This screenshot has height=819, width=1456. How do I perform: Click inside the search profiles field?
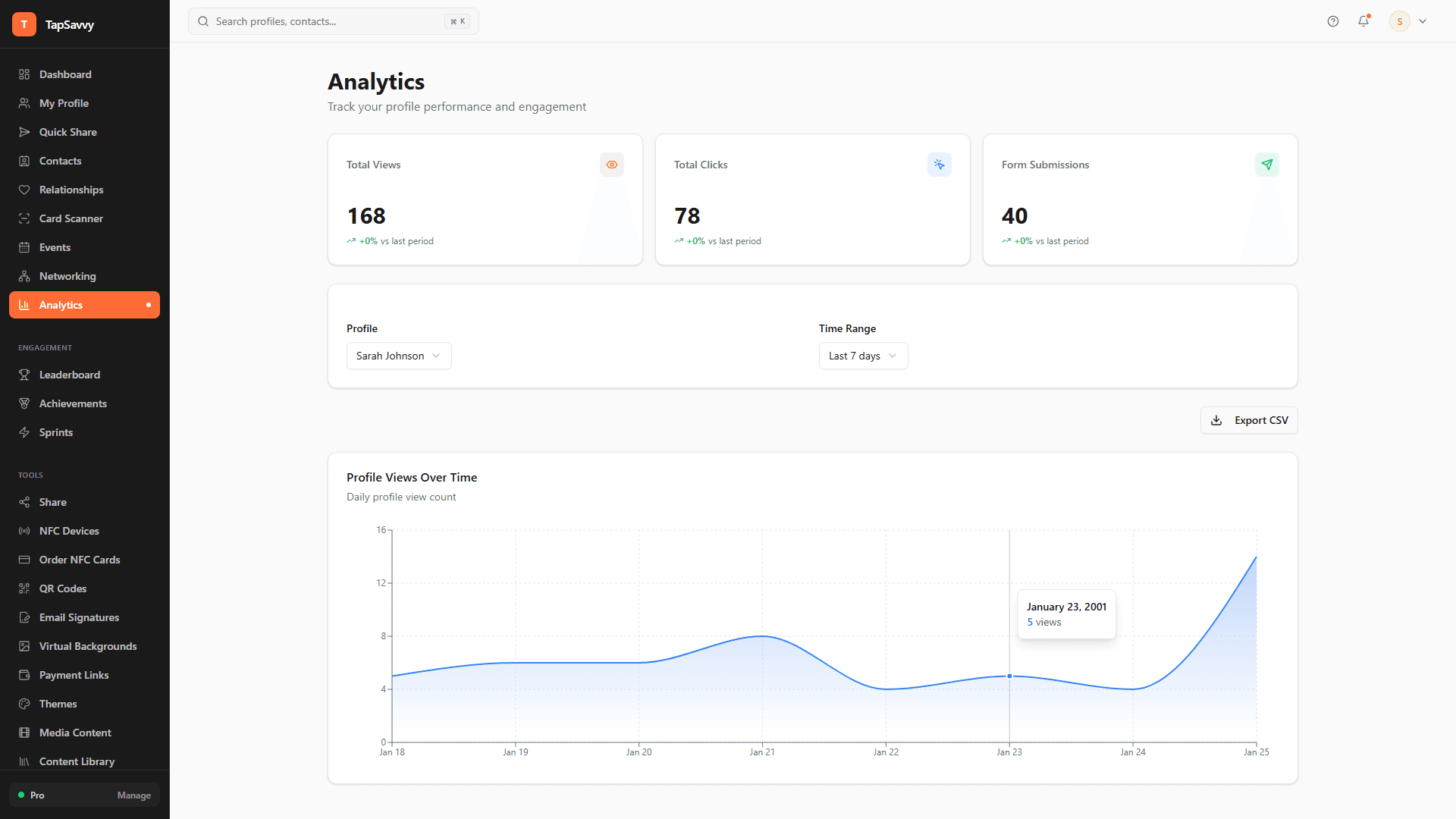point(318,21)
